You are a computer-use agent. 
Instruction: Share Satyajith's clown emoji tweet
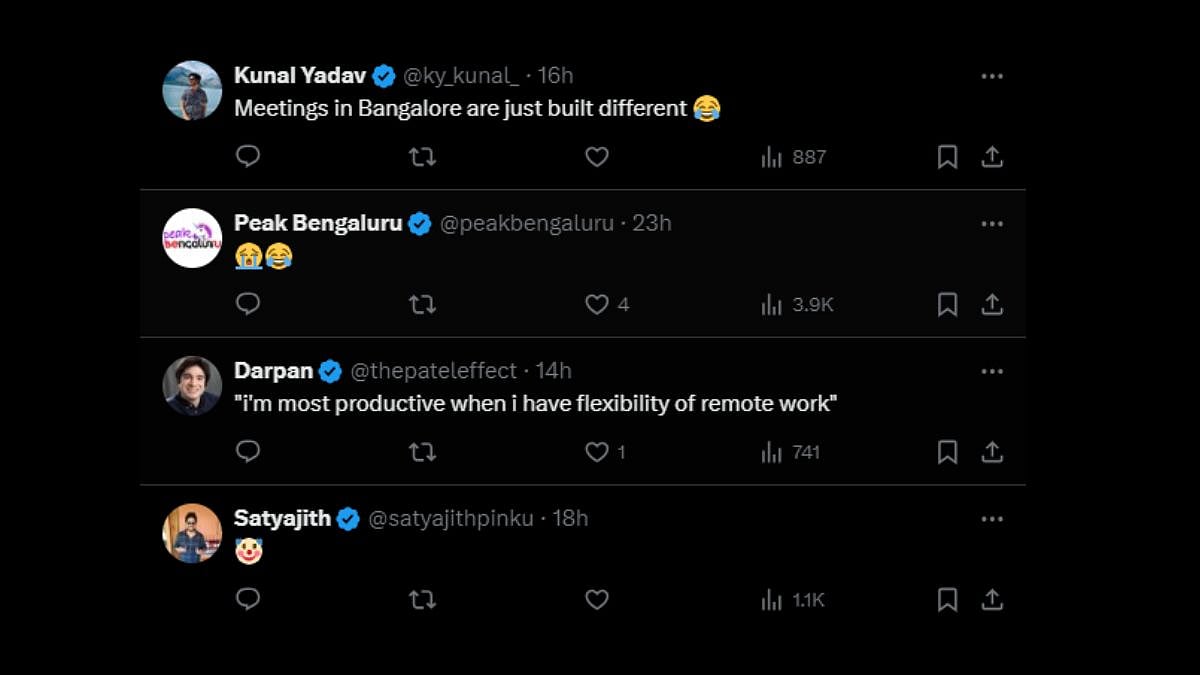tap(991, 600)
